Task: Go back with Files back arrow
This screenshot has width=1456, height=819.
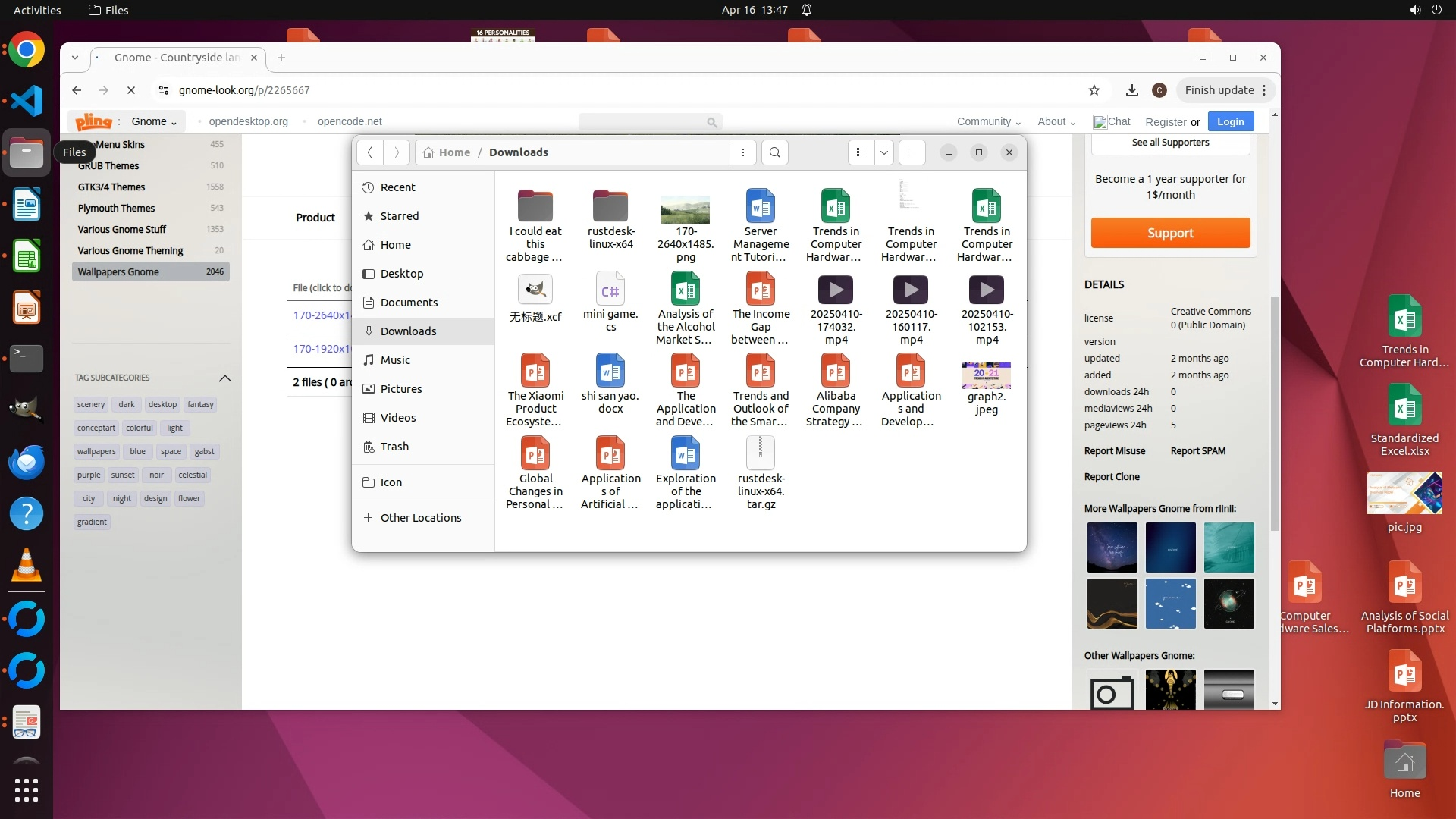Action: [x=370, y=152]
